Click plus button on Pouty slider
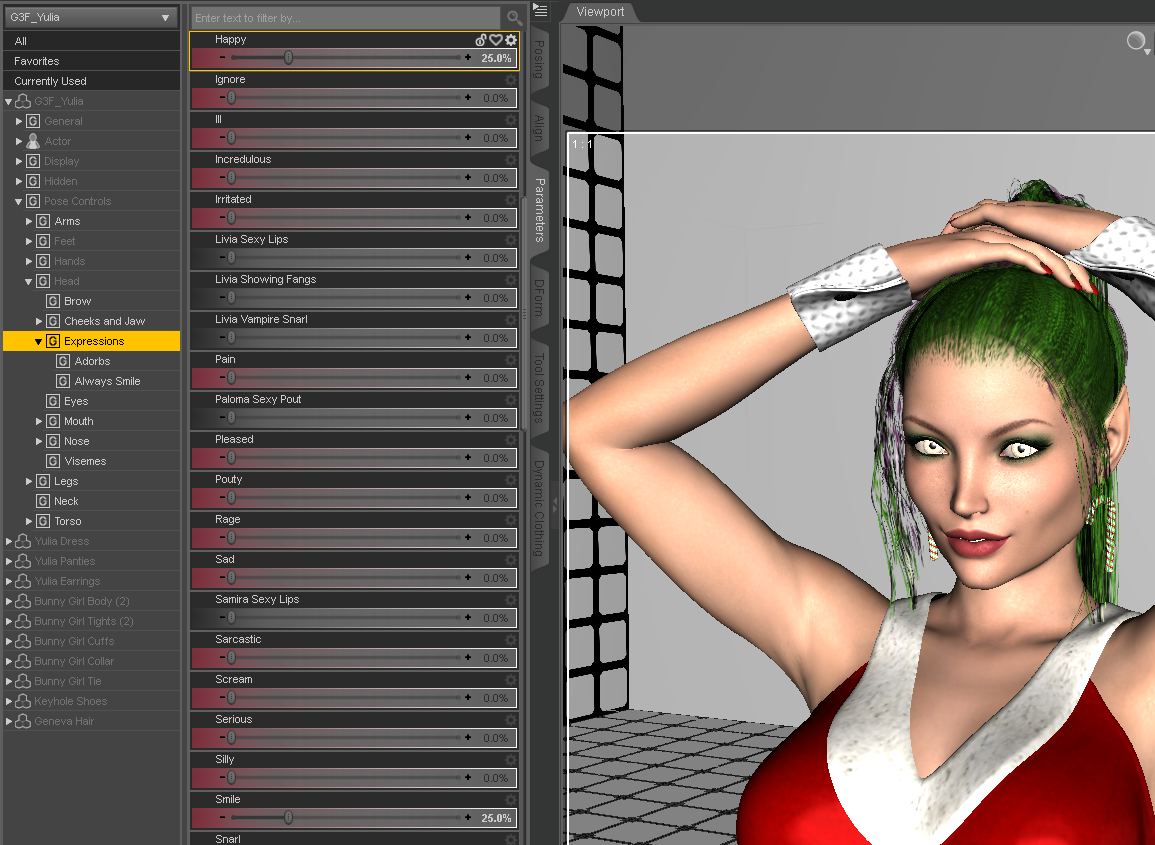This screenshot has height=845, width=1155. point(468,497)
